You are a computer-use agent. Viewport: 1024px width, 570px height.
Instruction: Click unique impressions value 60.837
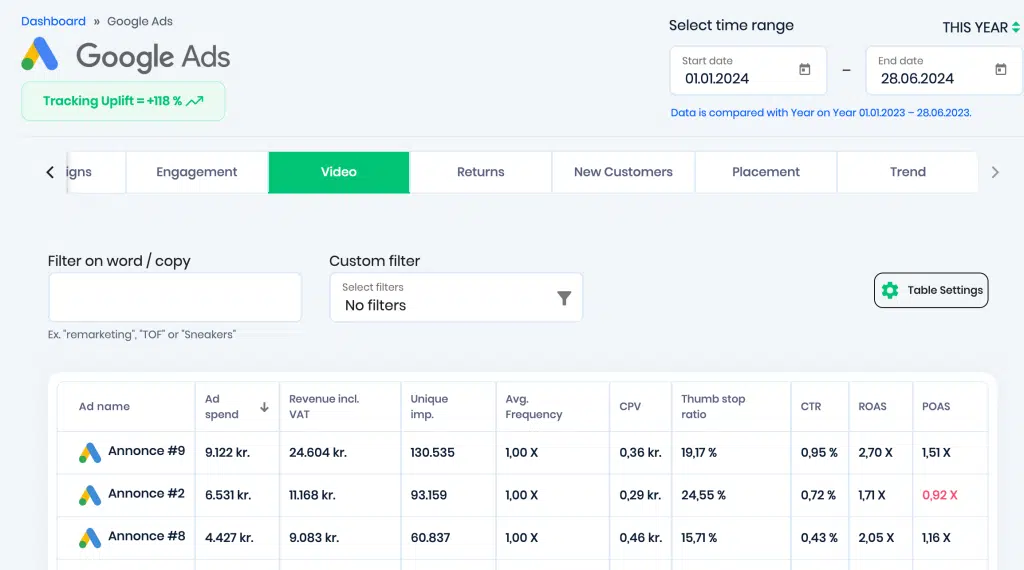coord(430,537)
